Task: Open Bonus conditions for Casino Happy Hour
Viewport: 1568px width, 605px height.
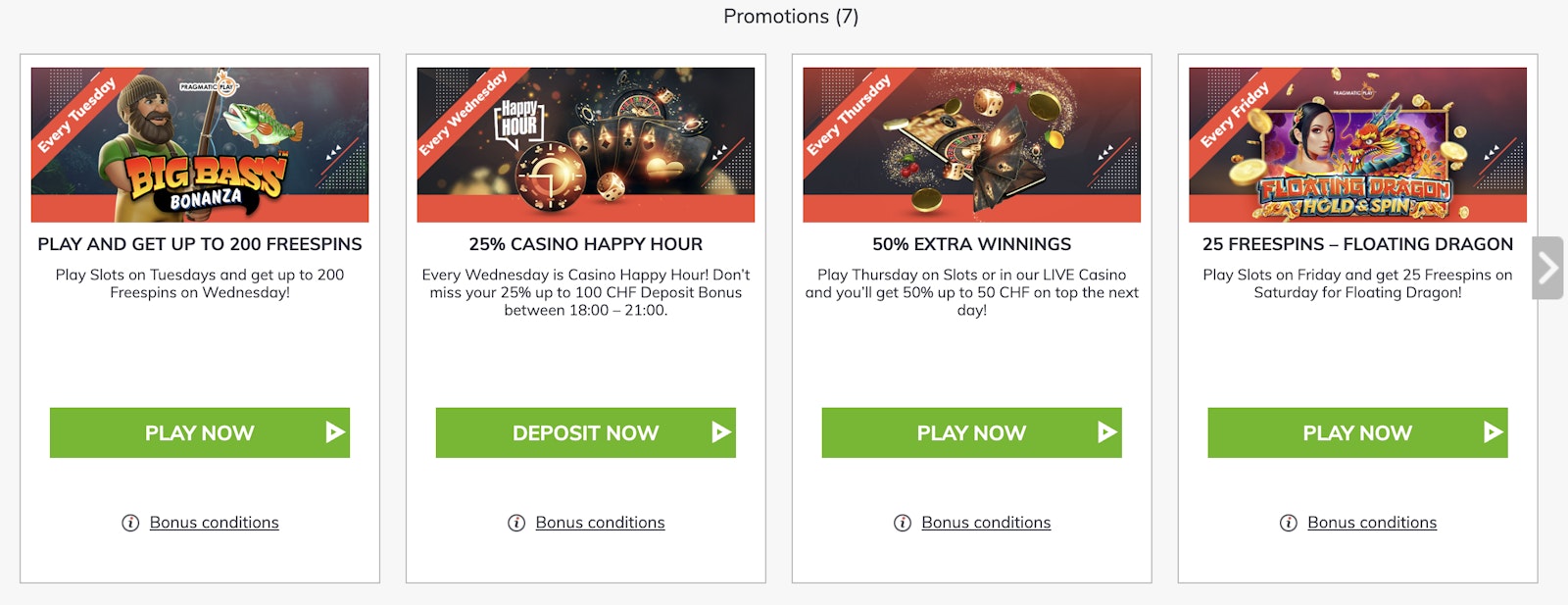Action: click(600, 524)
